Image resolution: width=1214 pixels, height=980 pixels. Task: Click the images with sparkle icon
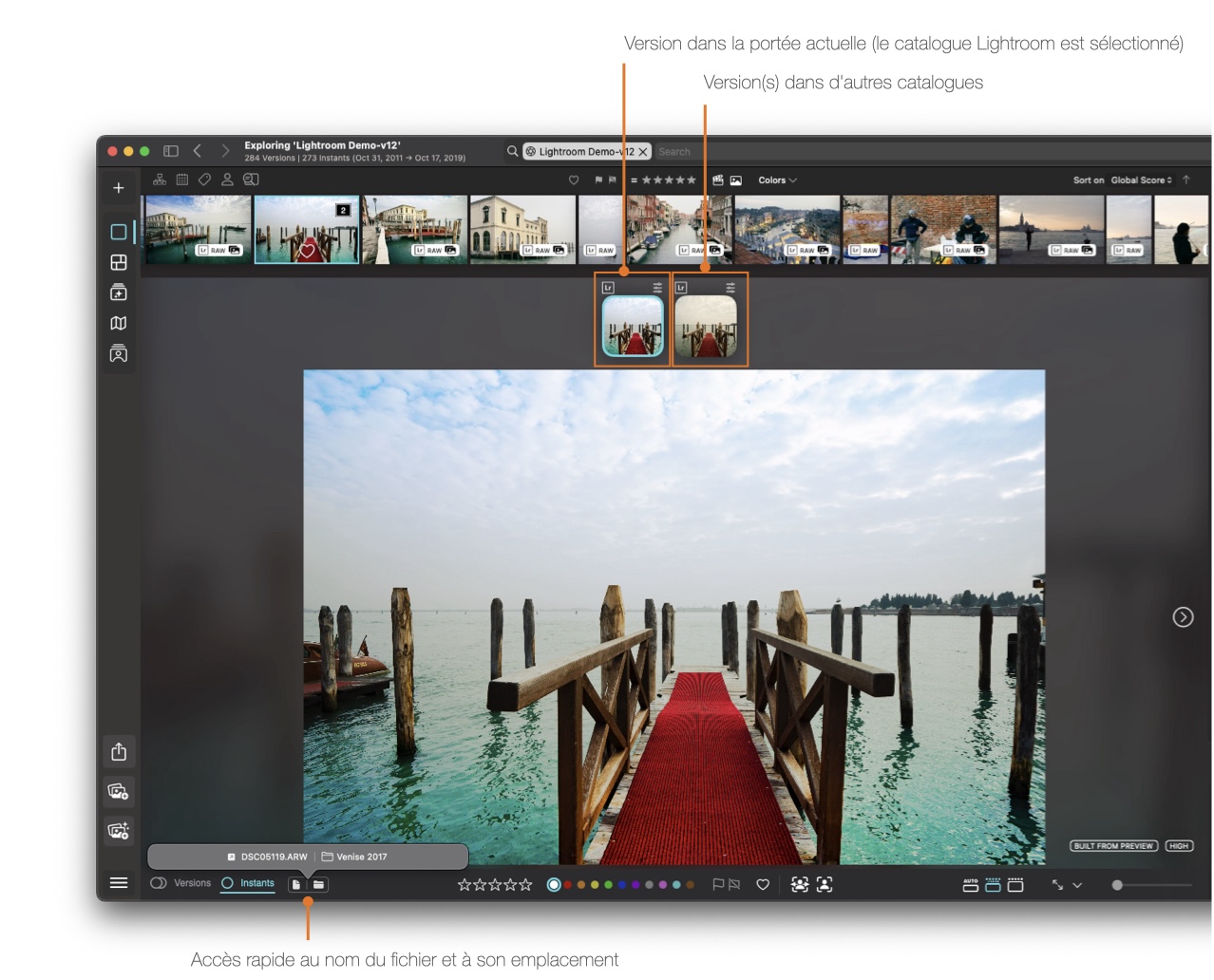click(119, 831)
